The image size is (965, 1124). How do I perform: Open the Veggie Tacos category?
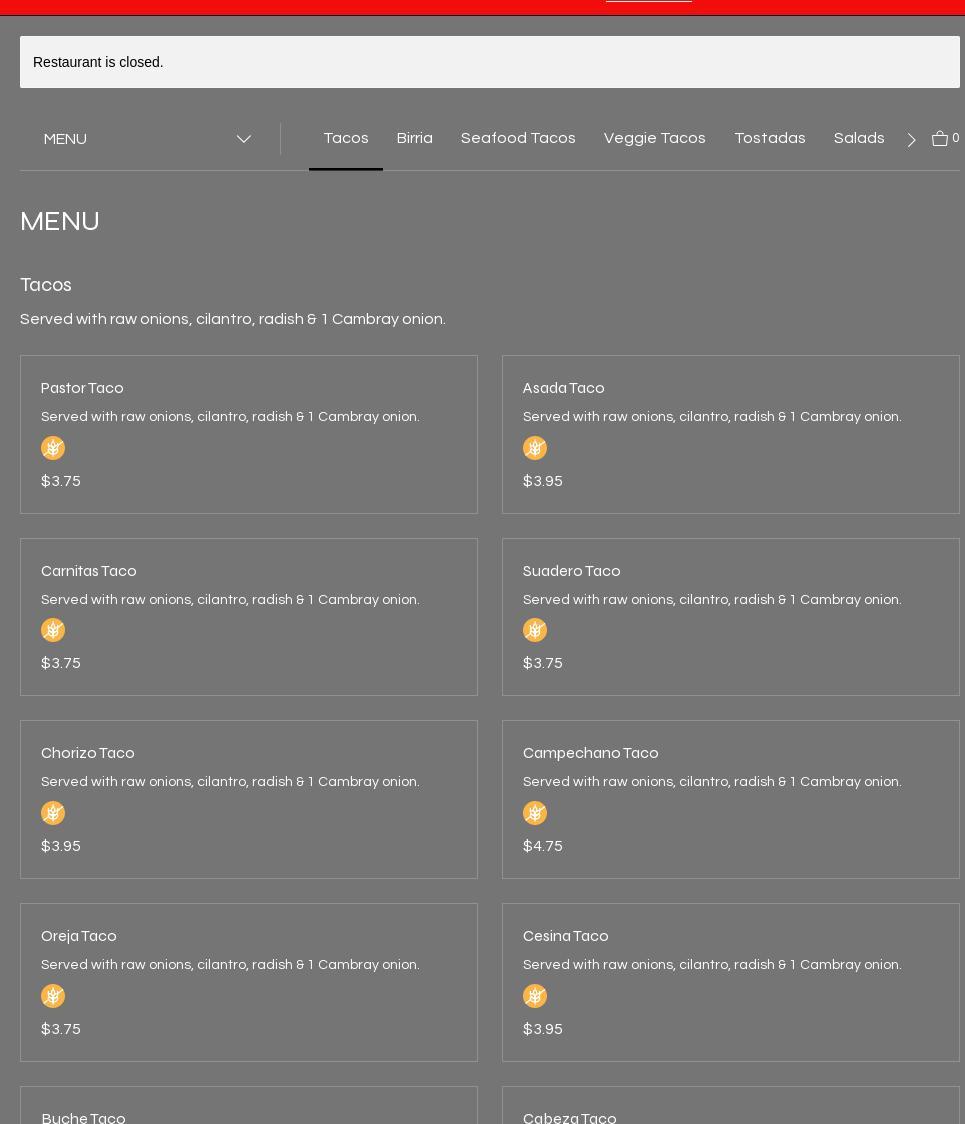coord(654,138)
